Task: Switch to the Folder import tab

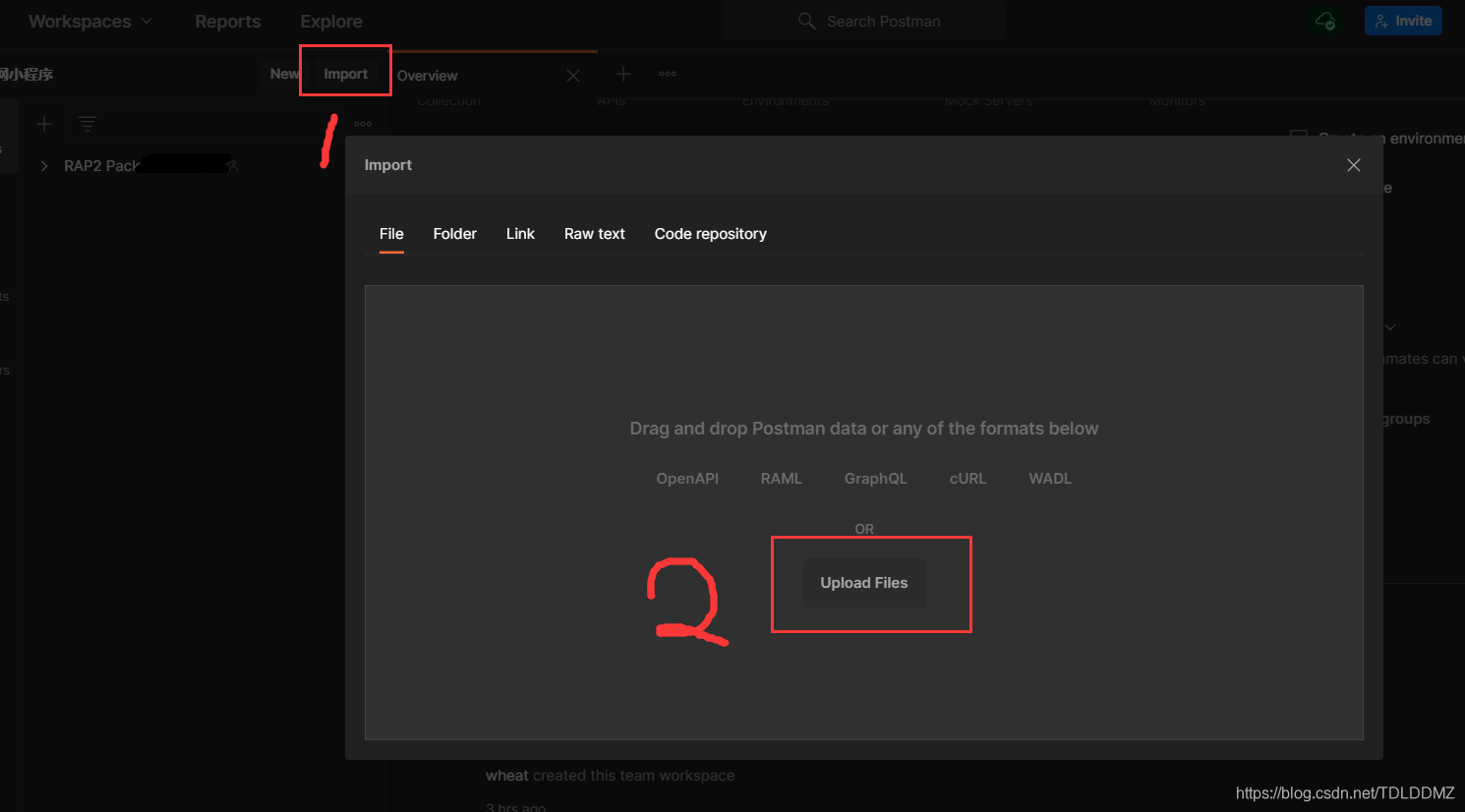Action: pos(455,234)
